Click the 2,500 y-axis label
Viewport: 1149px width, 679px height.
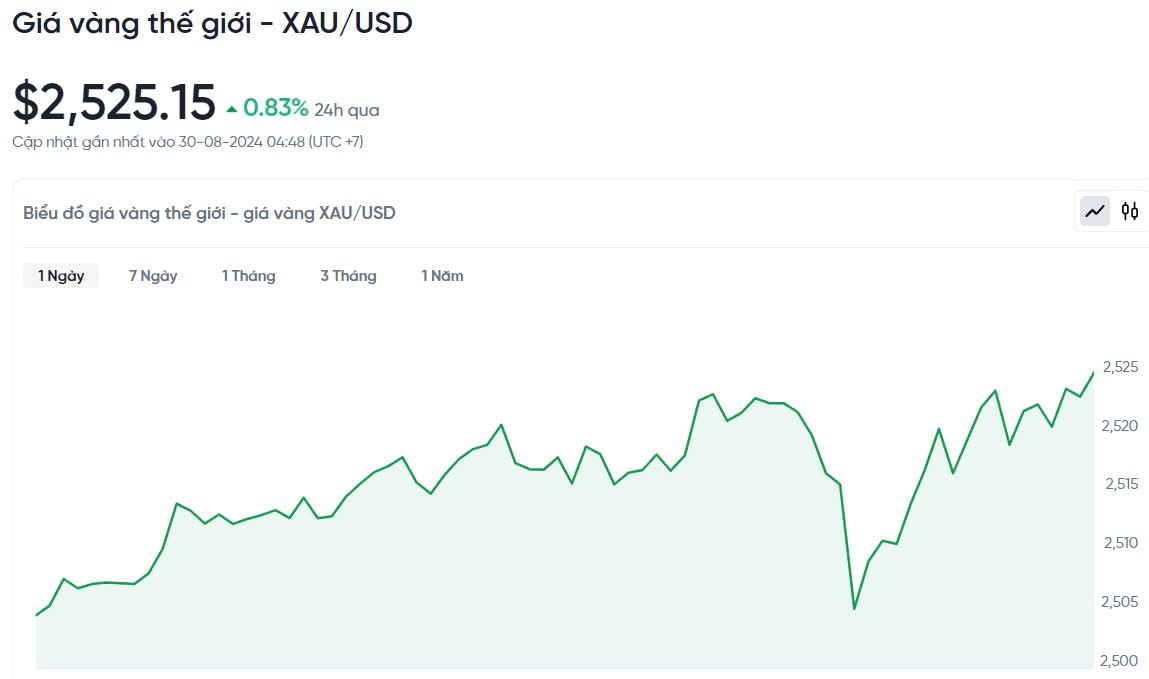coord(1120,661)
